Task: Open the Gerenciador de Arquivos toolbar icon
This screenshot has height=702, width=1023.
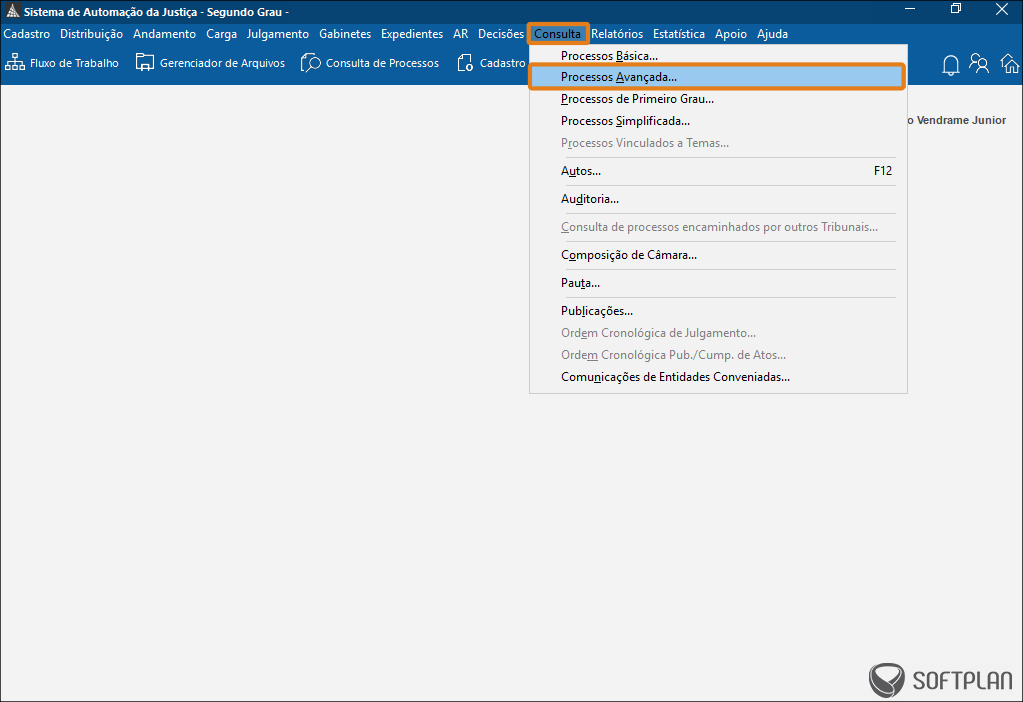Action: [x=144, y=63]
